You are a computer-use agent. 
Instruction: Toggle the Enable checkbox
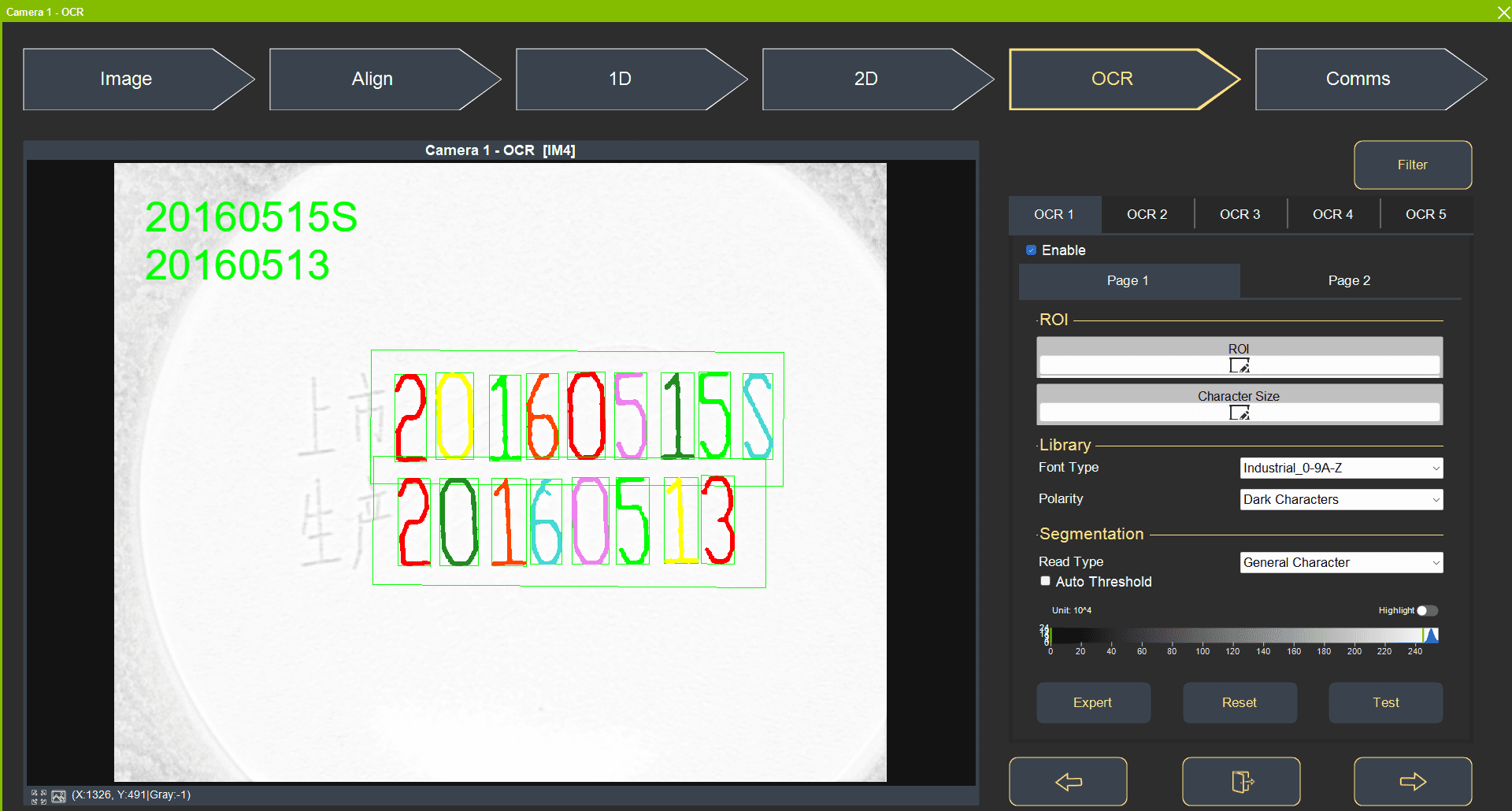tap(1031, 250)
